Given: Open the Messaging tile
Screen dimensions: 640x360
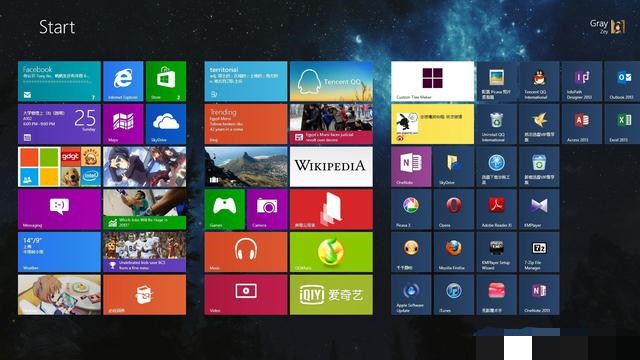Looking at the screenshot, I should tap(59, 209).
